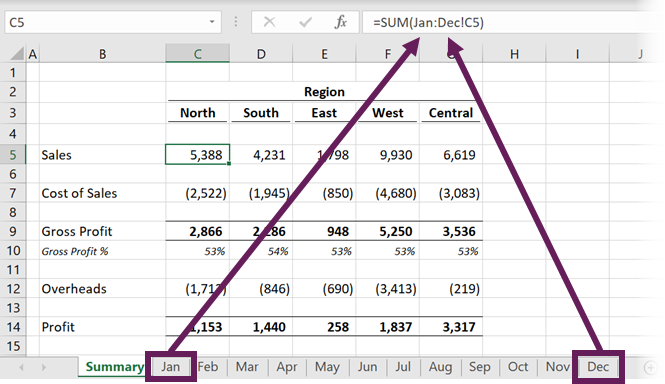Open the Sep sheet tab
This screenshot has height=384, width=665.
[480, 367]
